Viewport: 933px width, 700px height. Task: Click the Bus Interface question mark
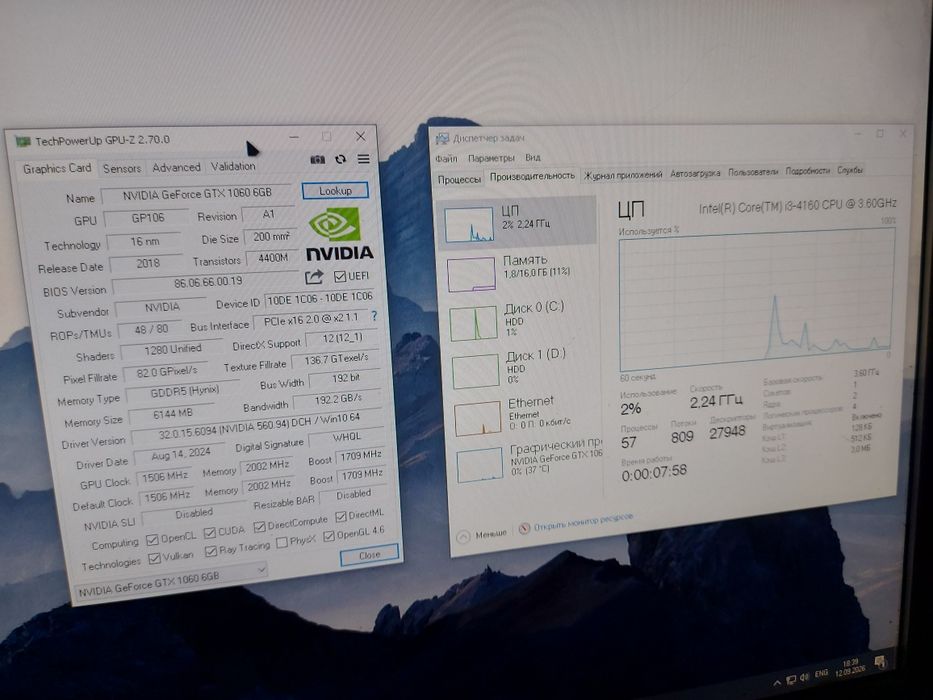pos(374,316)
